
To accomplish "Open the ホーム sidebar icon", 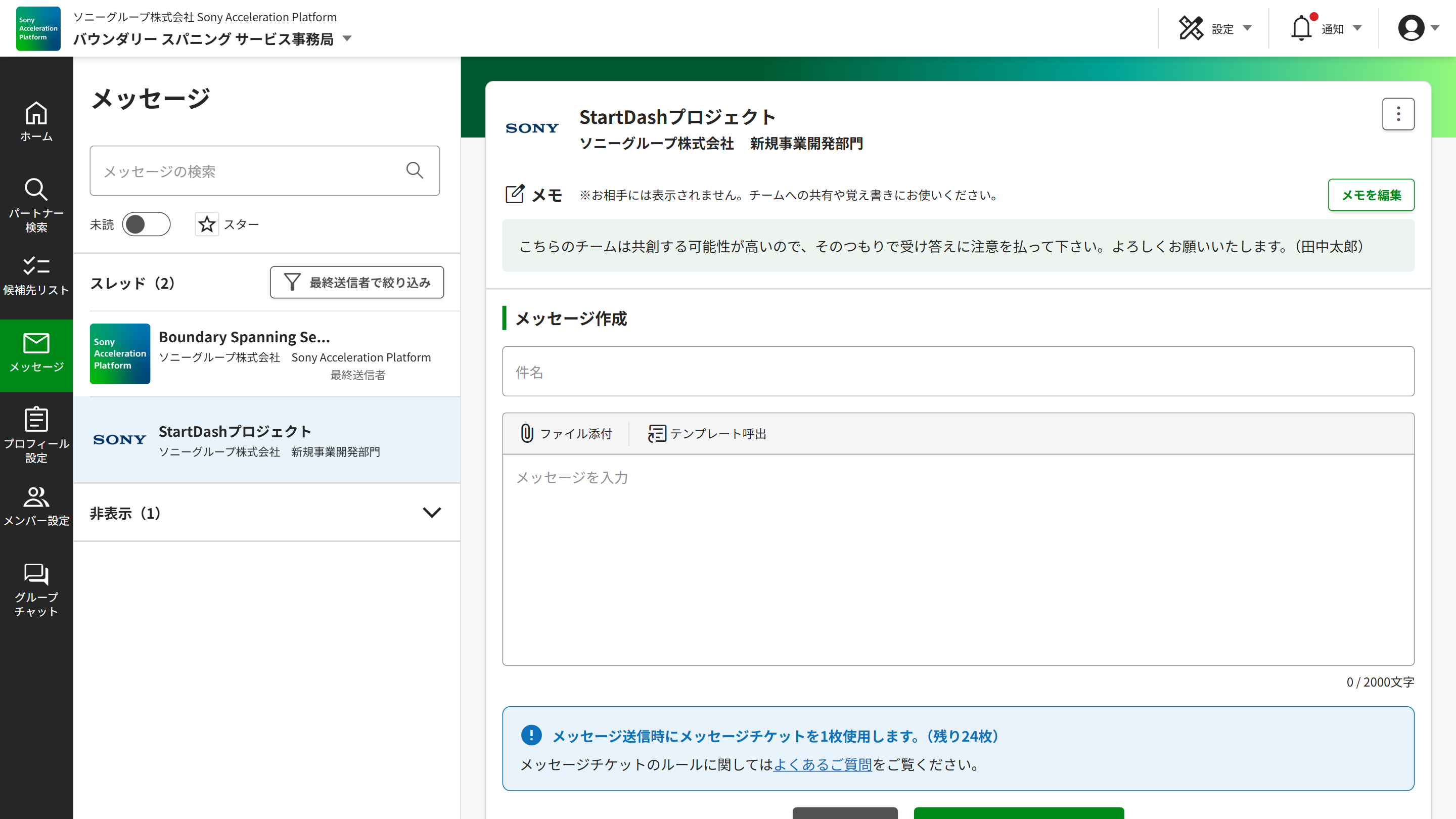I will click(x=36, y=121).
